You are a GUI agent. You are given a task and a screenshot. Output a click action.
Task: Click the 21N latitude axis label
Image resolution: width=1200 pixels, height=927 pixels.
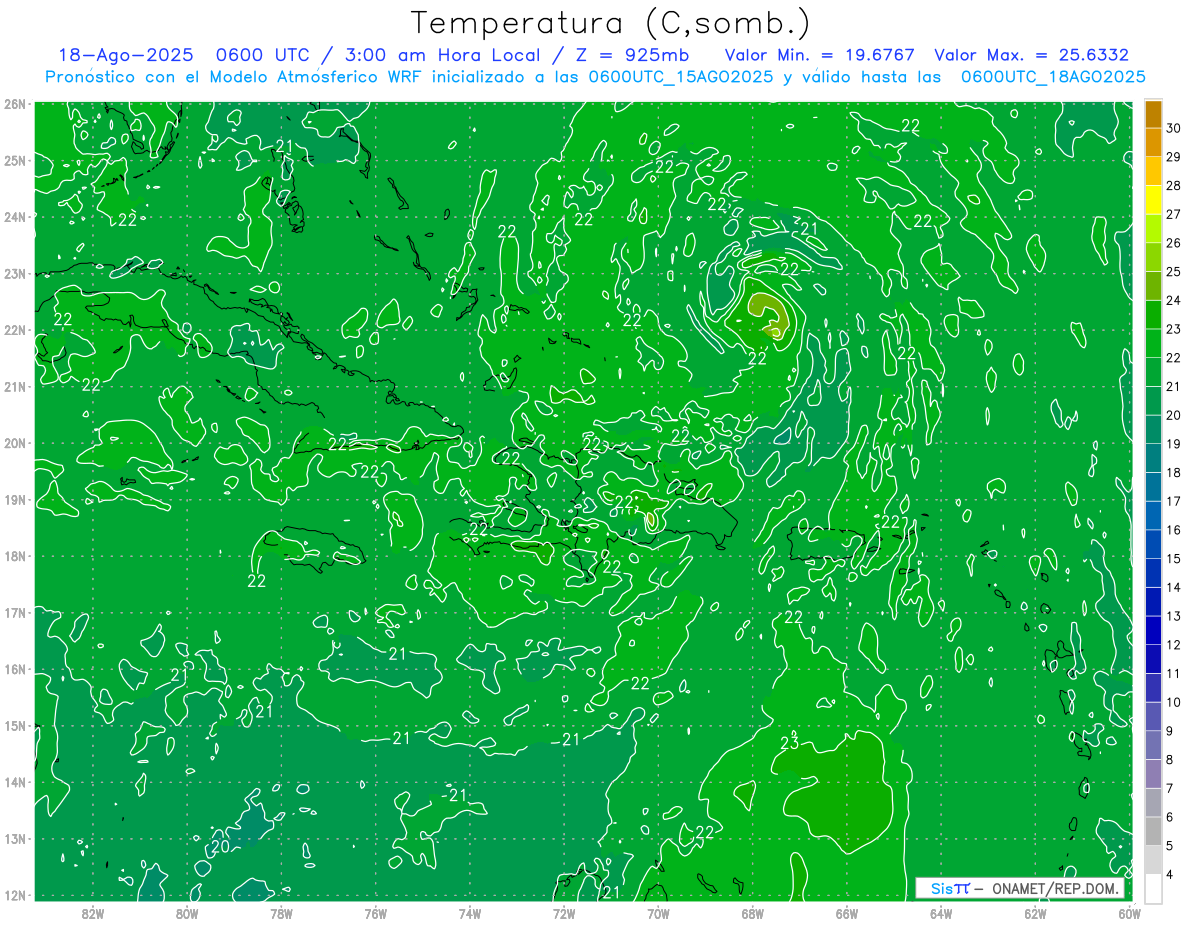(x=15, y=386)
